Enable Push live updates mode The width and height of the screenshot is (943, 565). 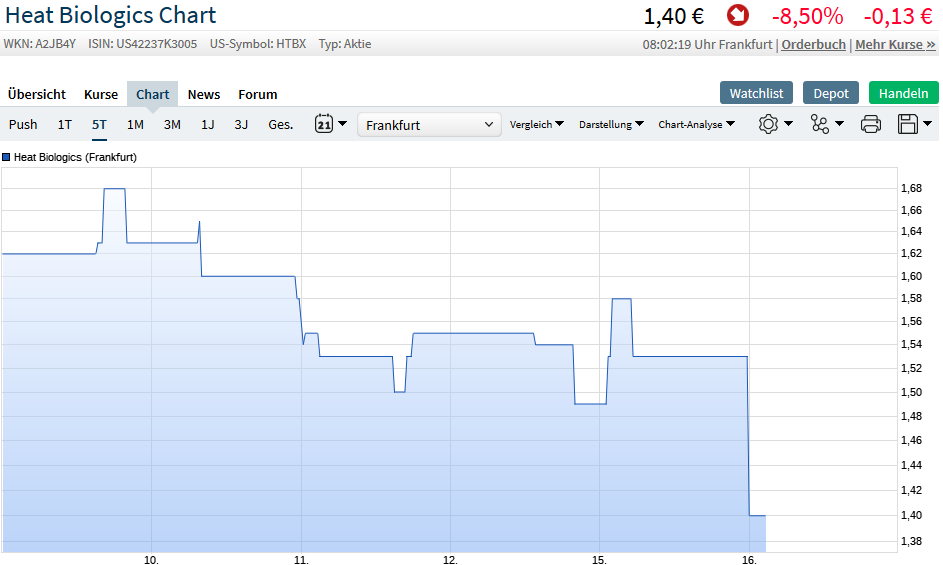tap(23, 124)
